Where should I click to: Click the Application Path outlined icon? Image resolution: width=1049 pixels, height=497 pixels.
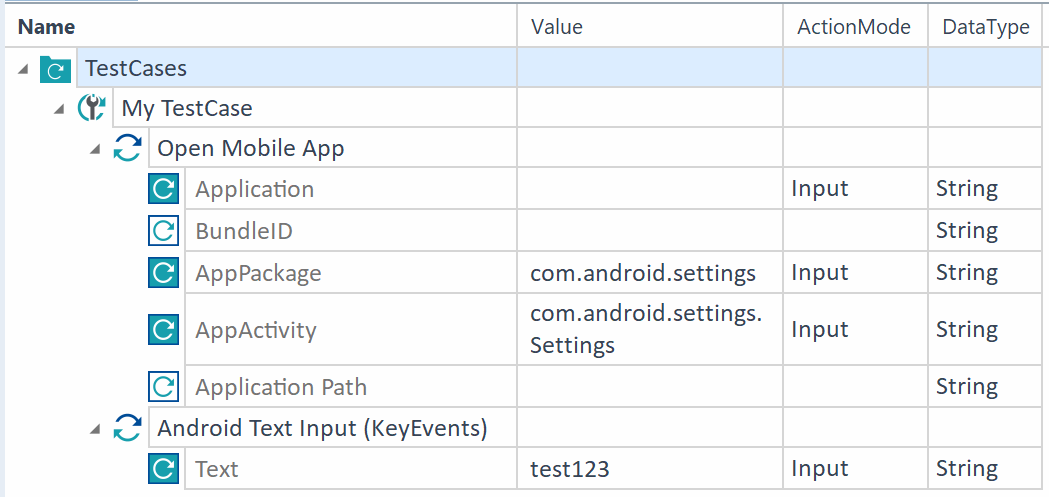[x=163, y=386]
